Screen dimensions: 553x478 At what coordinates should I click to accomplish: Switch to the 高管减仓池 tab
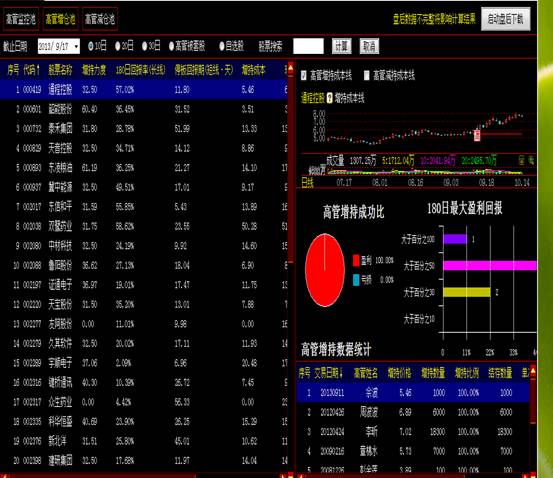click(100, 19)
